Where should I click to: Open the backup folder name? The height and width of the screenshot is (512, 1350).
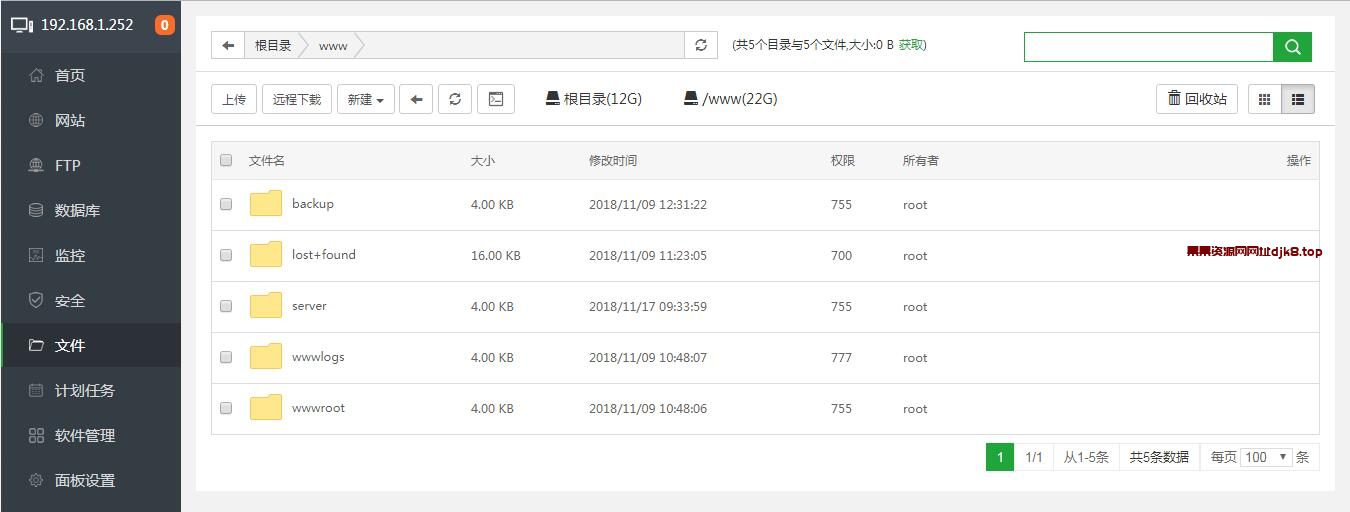pos(313,204)
